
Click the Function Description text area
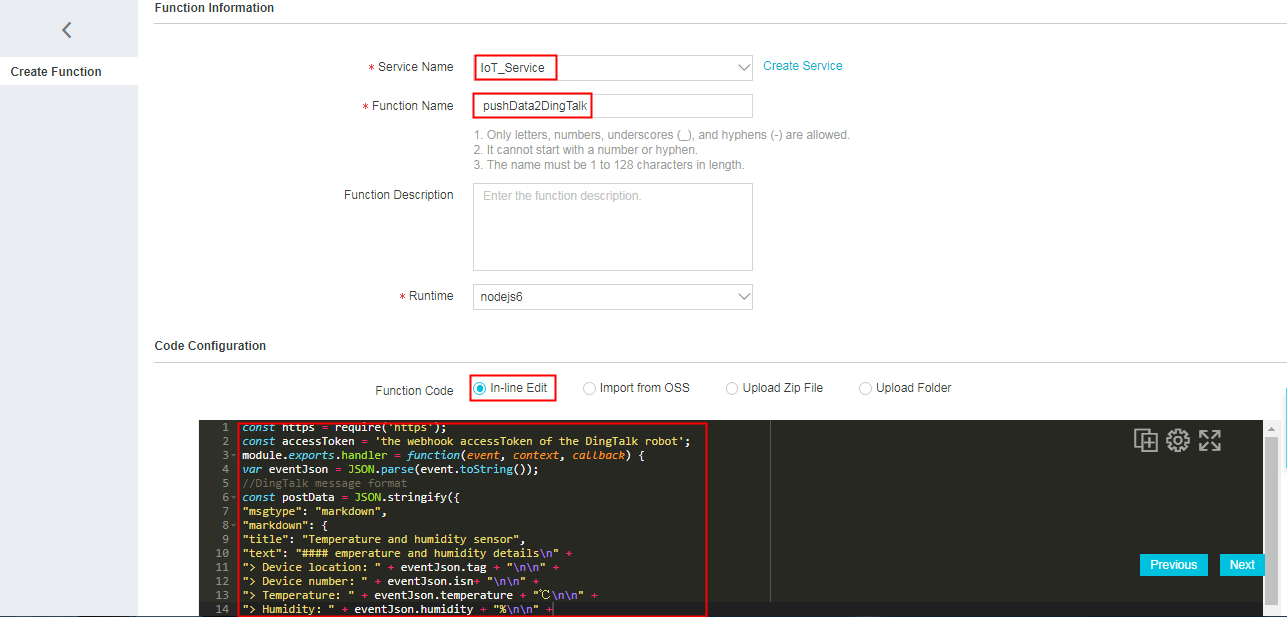pyautogui.click(x=612, y=227)
